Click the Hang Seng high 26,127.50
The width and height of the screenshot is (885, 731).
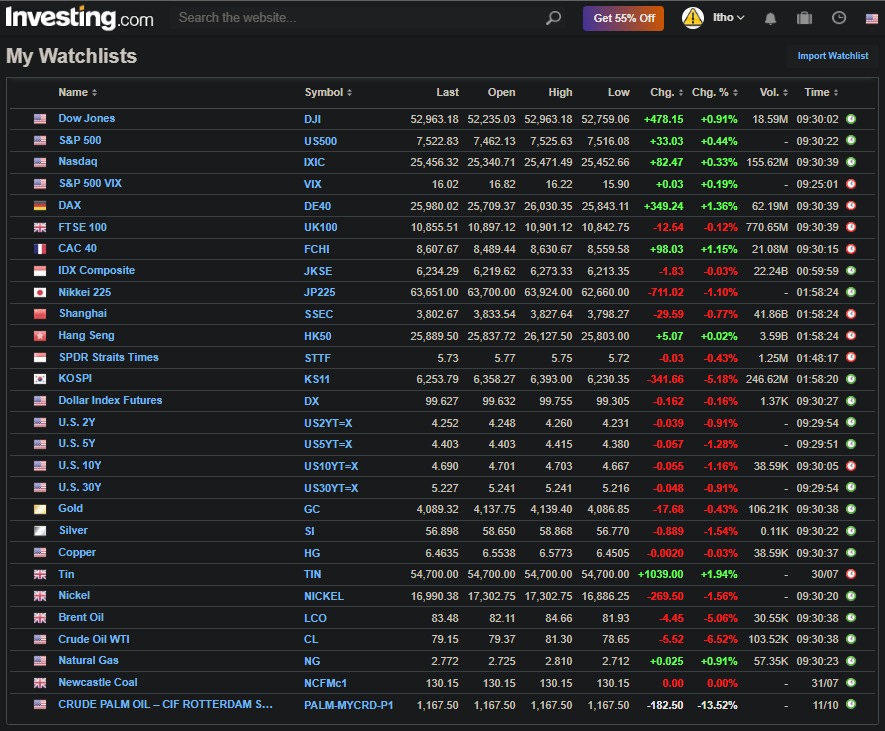point(548,336)
